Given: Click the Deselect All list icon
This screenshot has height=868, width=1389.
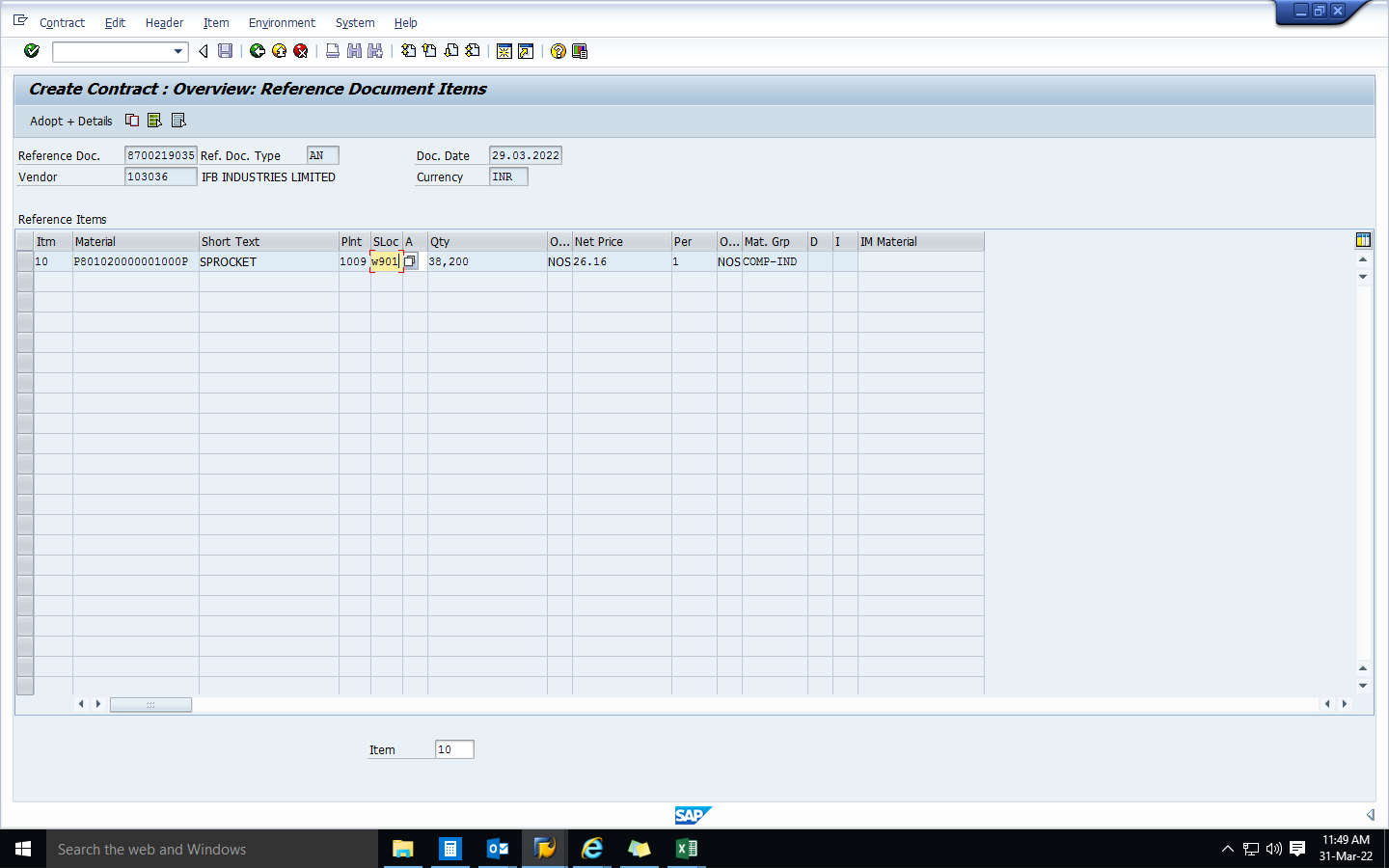Looking at the screenshot, I should 178,121.
